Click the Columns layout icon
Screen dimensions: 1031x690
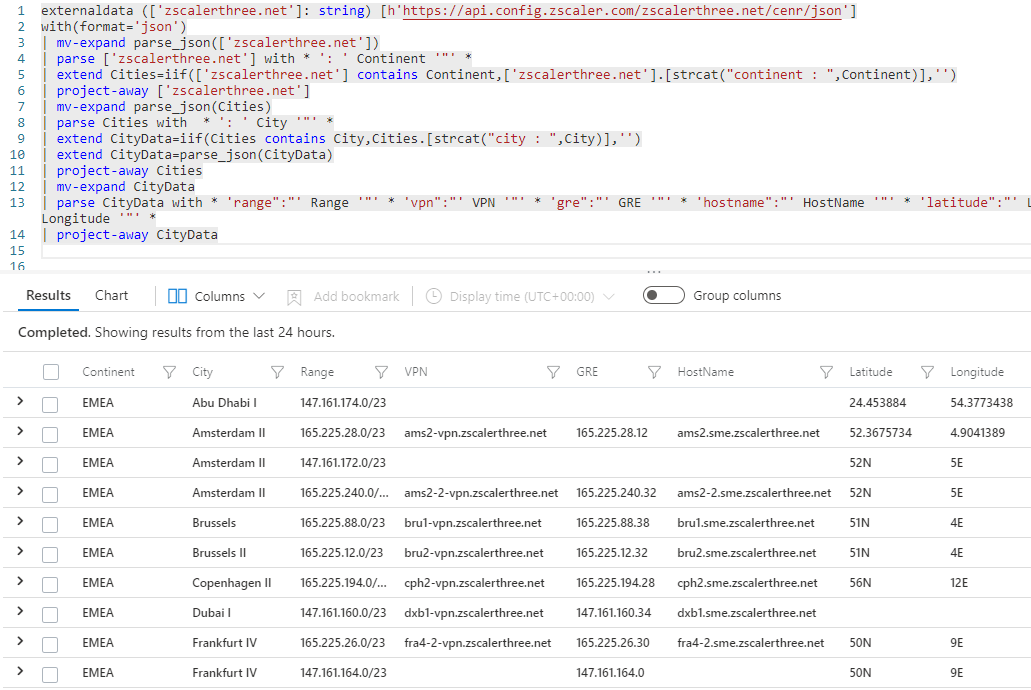[x=178, y=296]
